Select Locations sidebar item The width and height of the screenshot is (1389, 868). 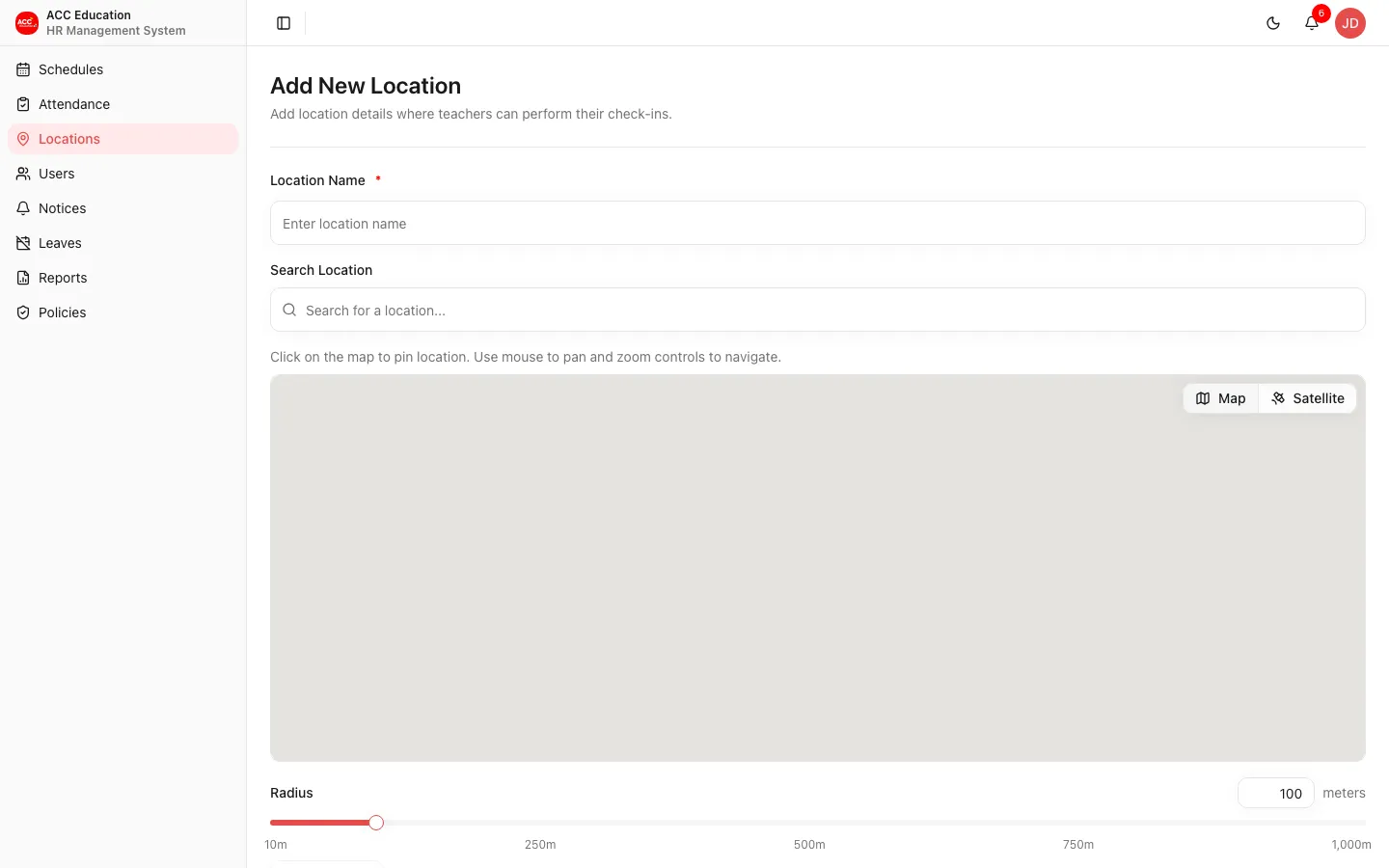click(123, 139)
